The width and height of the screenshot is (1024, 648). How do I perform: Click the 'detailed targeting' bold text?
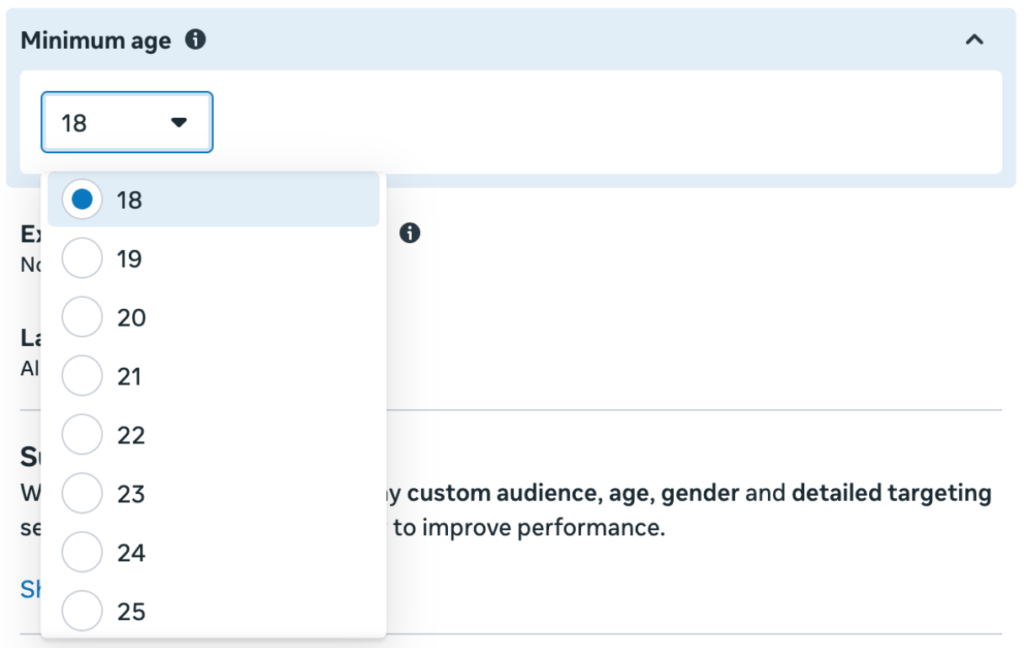(891, 493)
